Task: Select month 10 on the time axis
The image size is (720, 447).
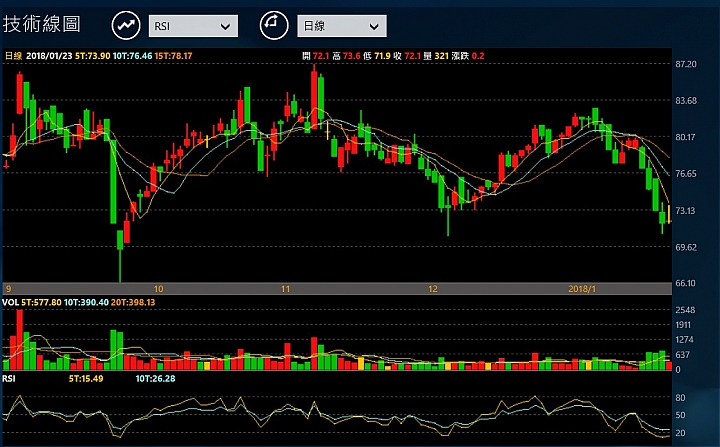Action: pyautogui.click(x=158, y=289)
